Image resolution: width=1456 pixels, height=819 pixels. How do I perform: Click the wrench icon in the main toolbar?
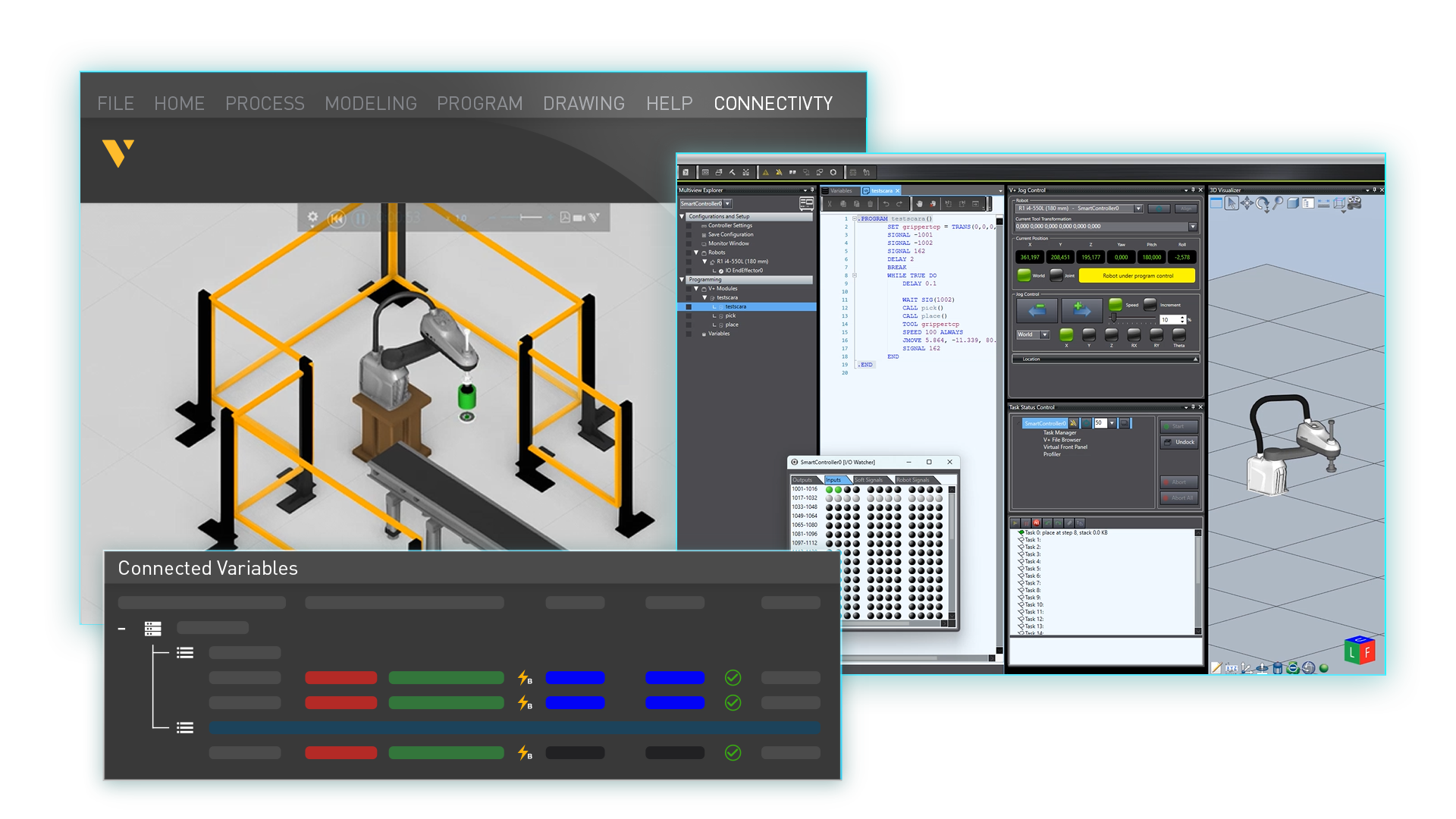[731, 172]
